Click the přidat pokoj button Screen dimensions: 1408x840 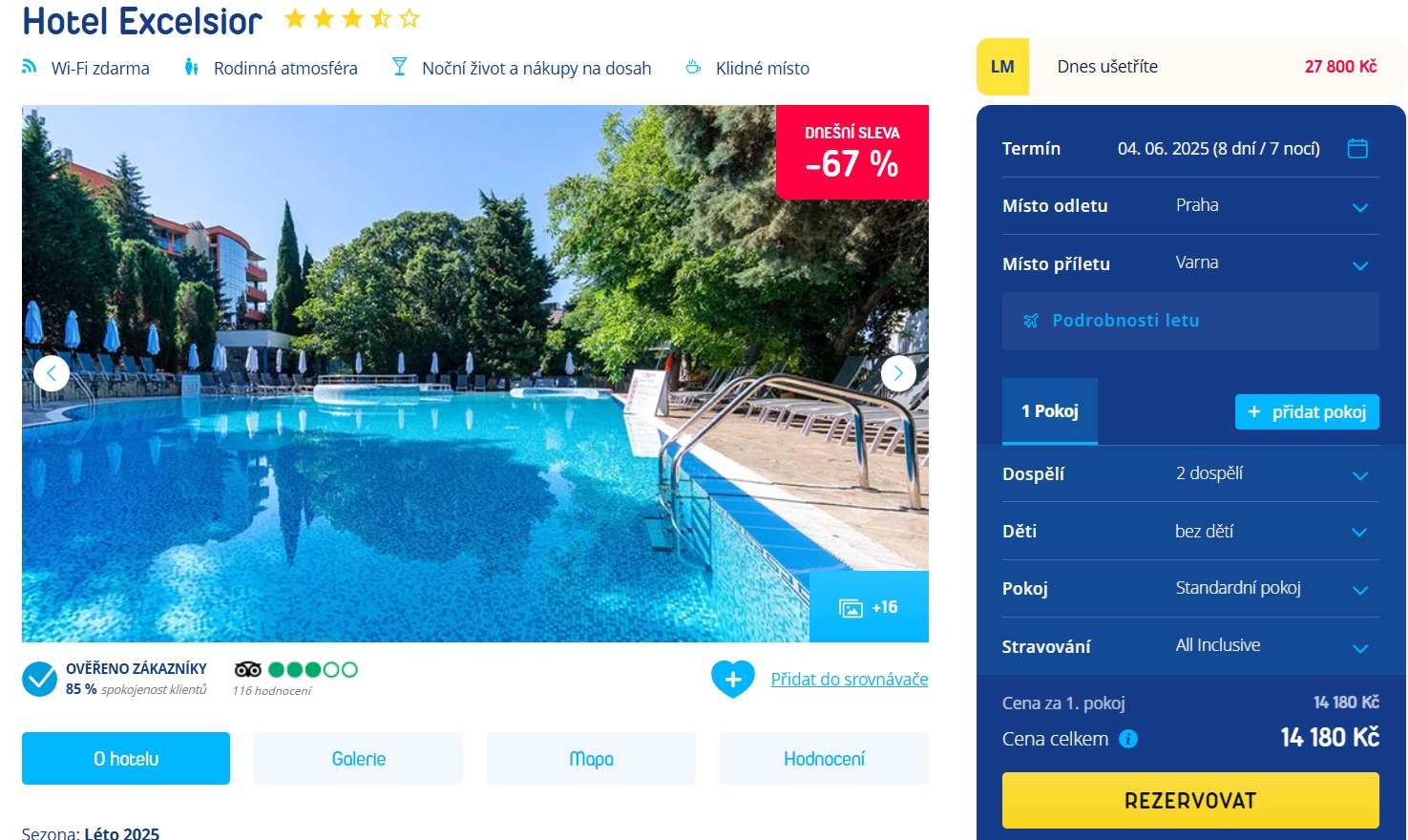click(1307, 411)
